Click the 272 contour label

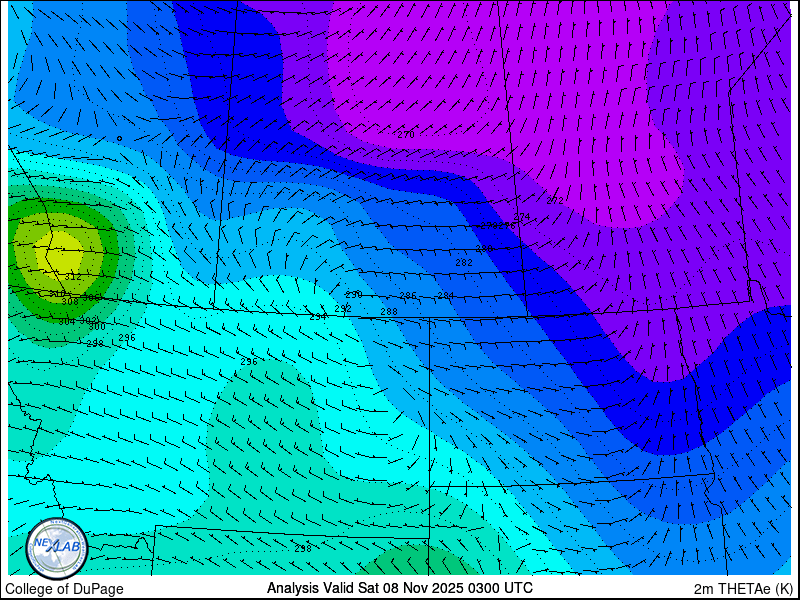[x=555, y=201]
